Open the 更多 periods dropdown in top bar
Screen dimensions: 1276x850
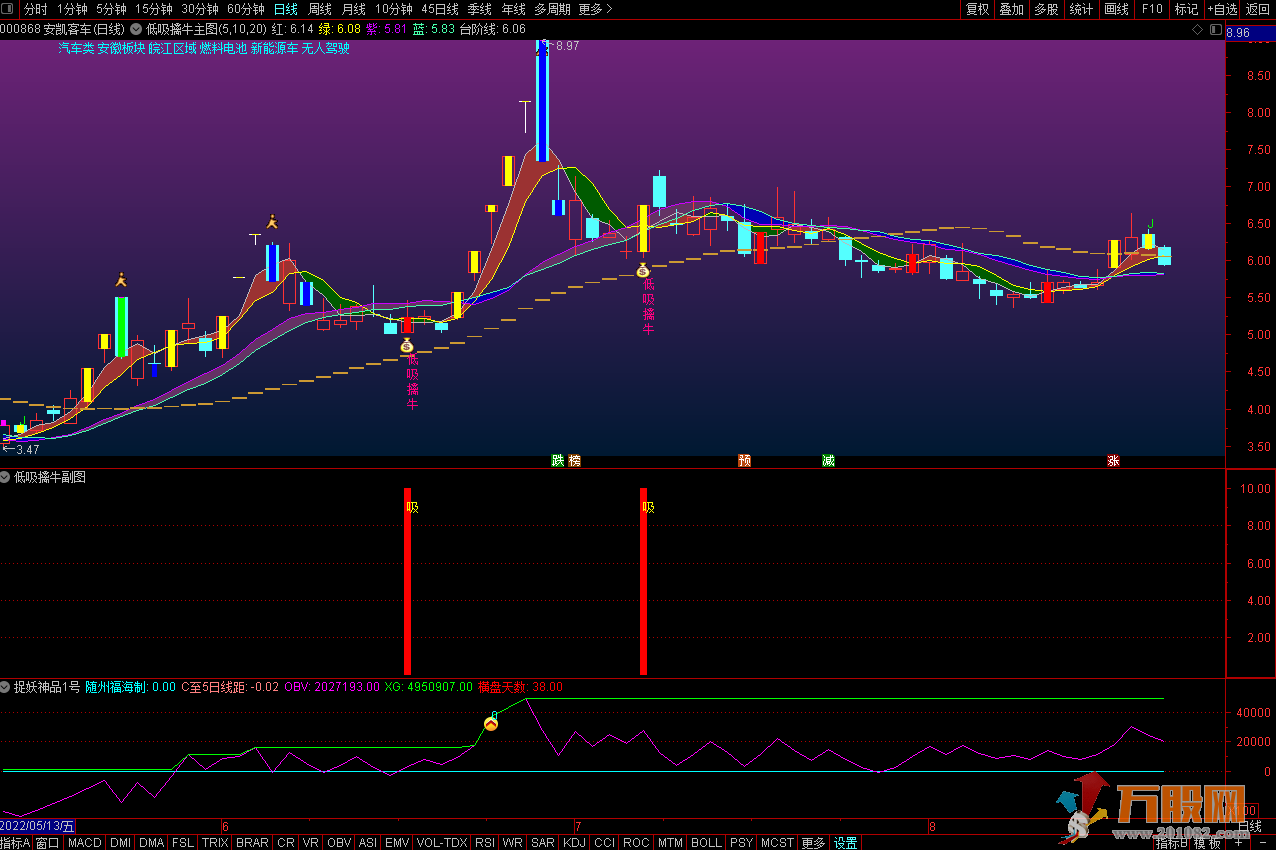596,9
